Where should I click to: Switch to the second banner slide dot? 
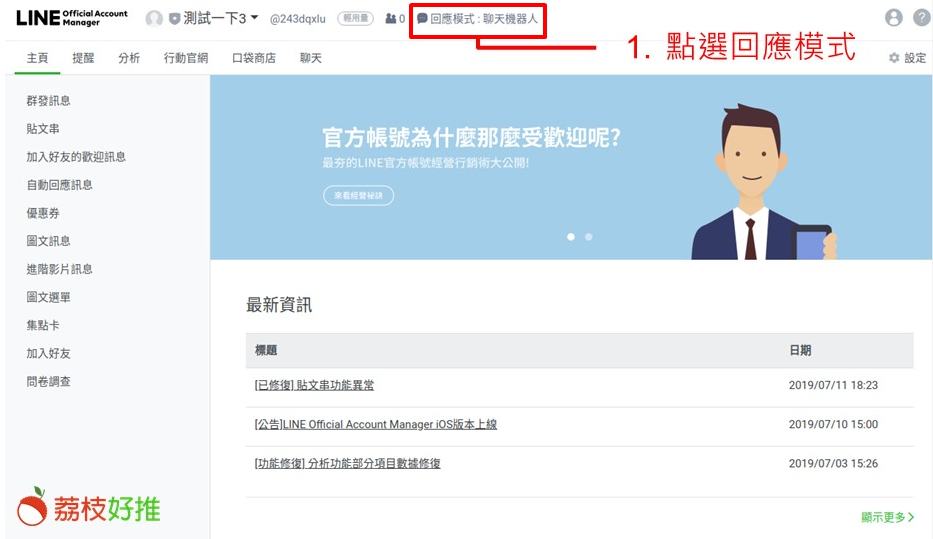pos(588,237)
